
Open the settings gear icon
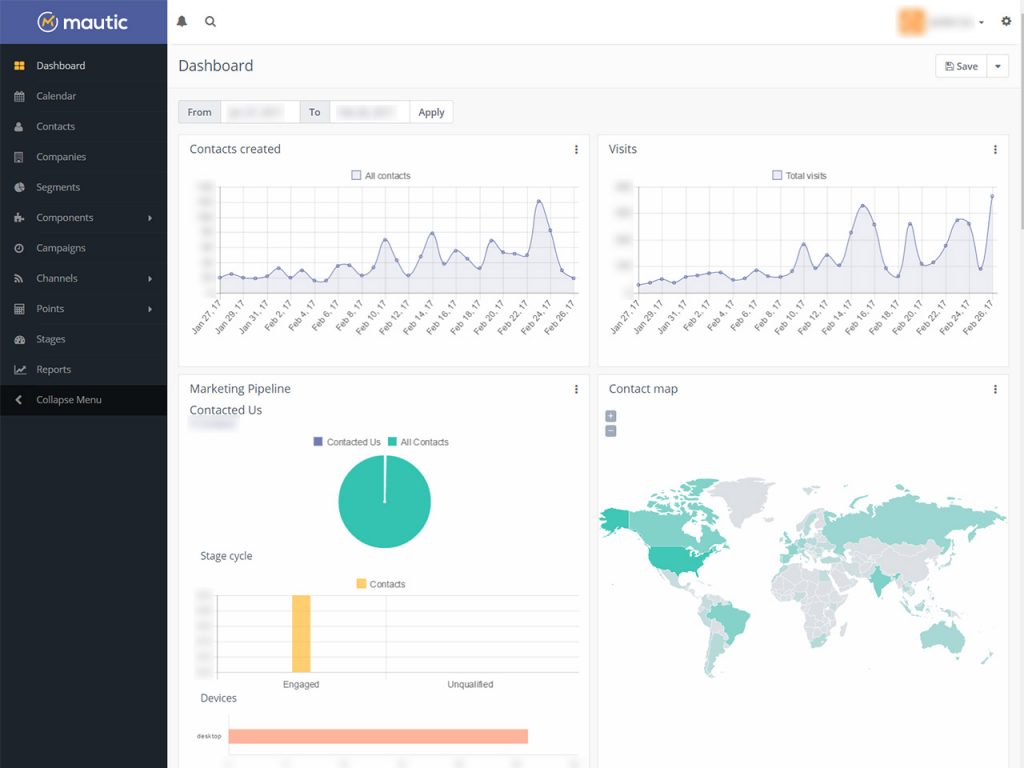(x=1006, y=21)
